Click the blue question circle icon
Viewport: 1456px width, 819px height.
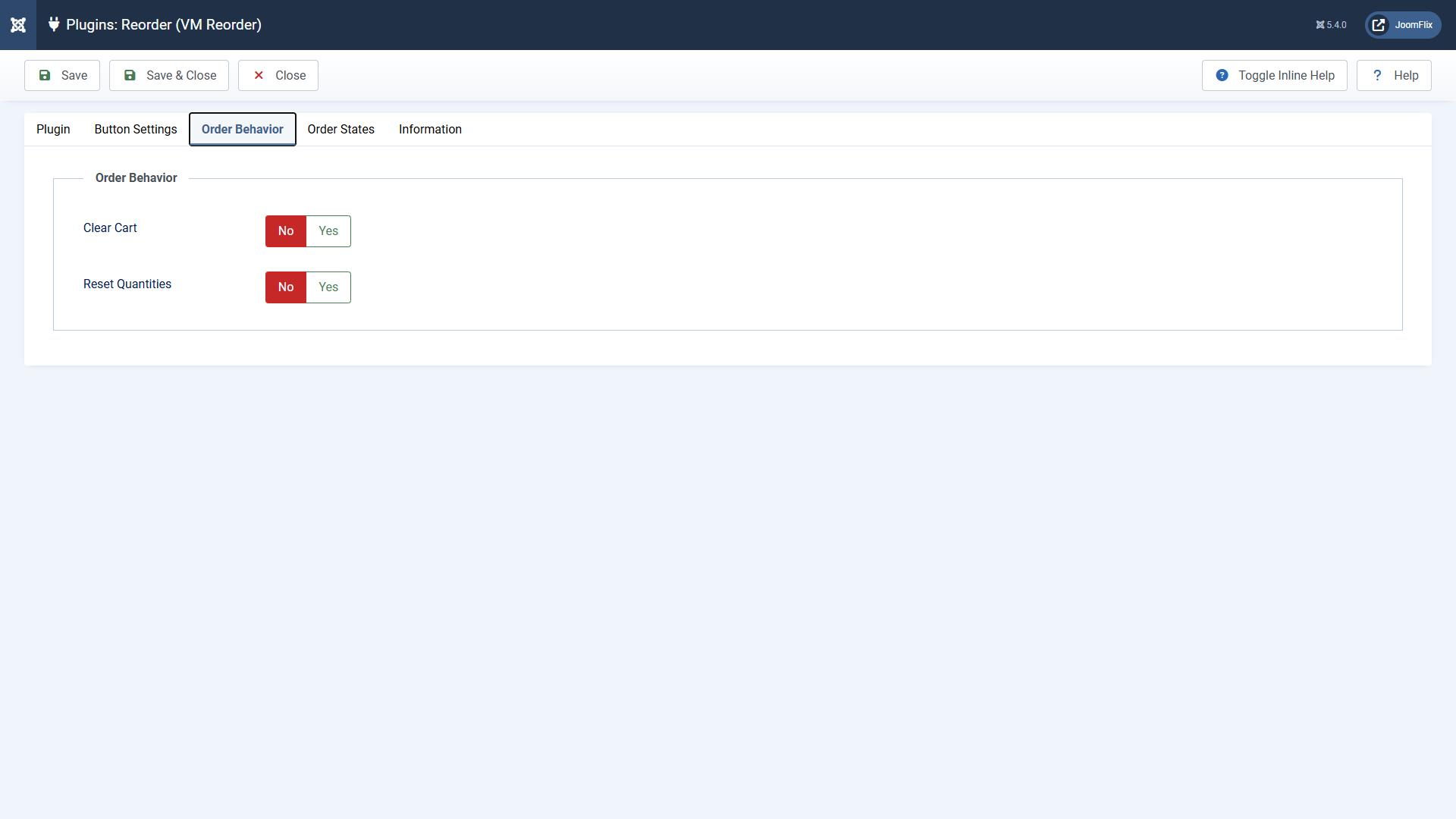pos(1222,75)
